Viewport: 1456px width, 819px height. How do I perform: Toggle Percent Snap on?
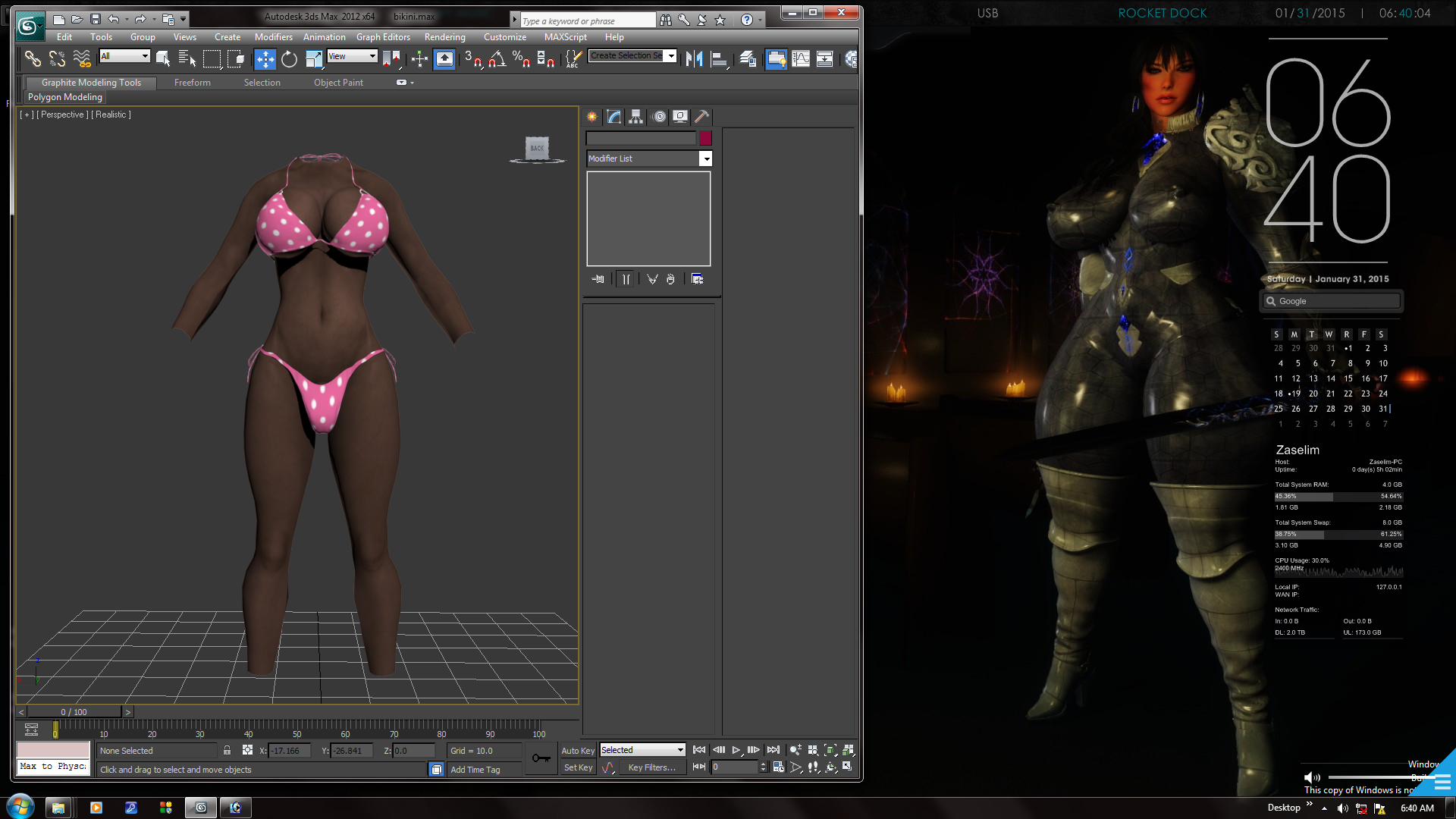[x=522, y=58]
